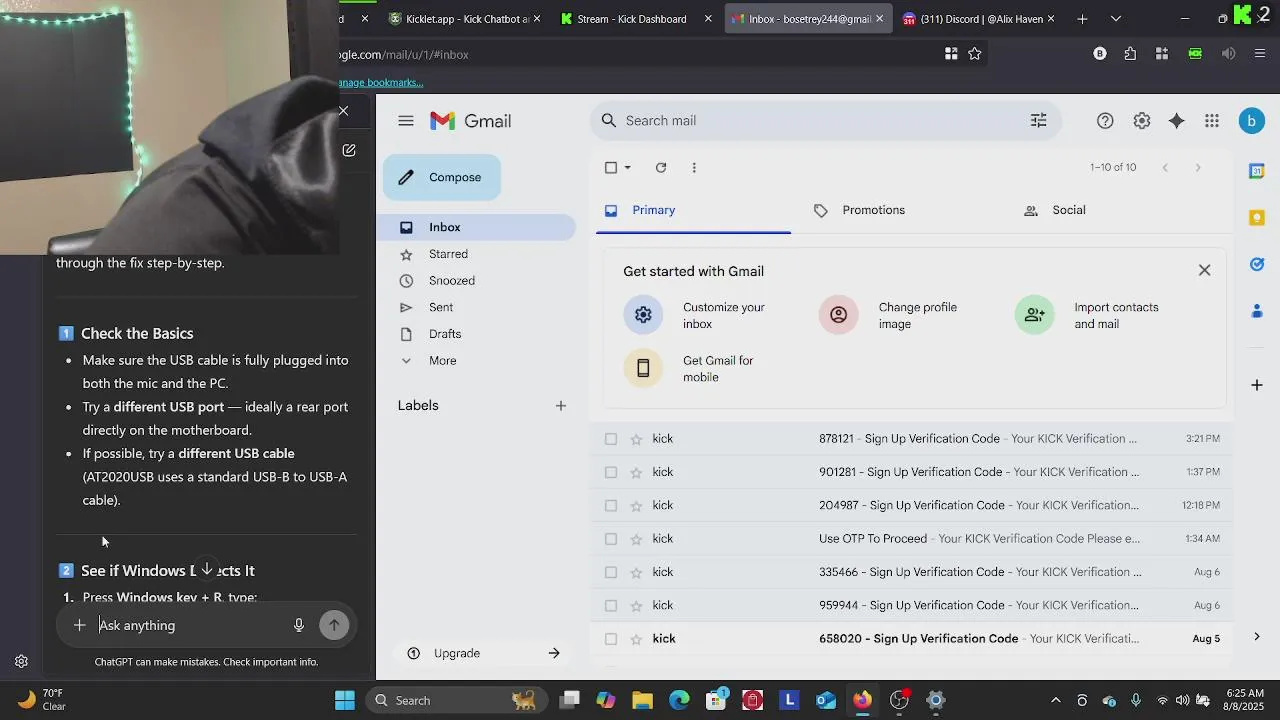This screenshot has width=1280, height=720.
Task: Bookmark this page star icon
Action: click(x=975, y=54)
